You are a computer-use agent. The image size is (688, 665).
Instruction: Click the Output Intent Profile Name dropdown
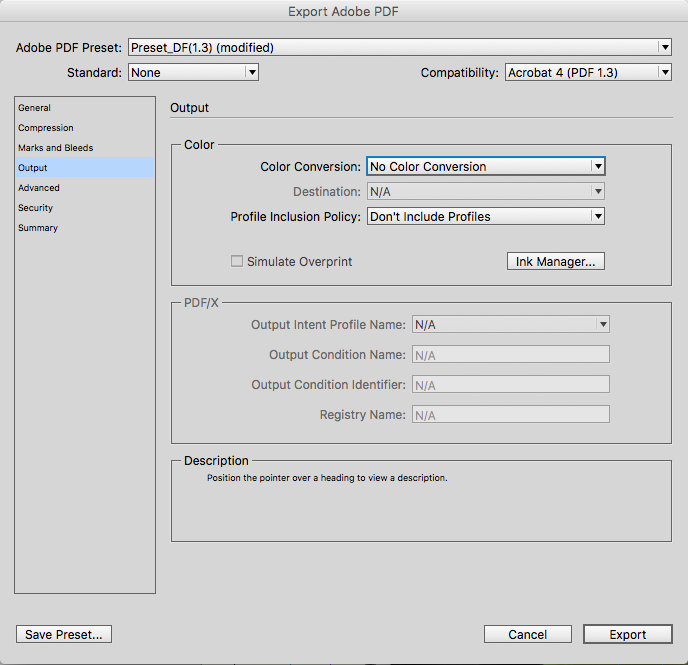[x=510, y=324]
